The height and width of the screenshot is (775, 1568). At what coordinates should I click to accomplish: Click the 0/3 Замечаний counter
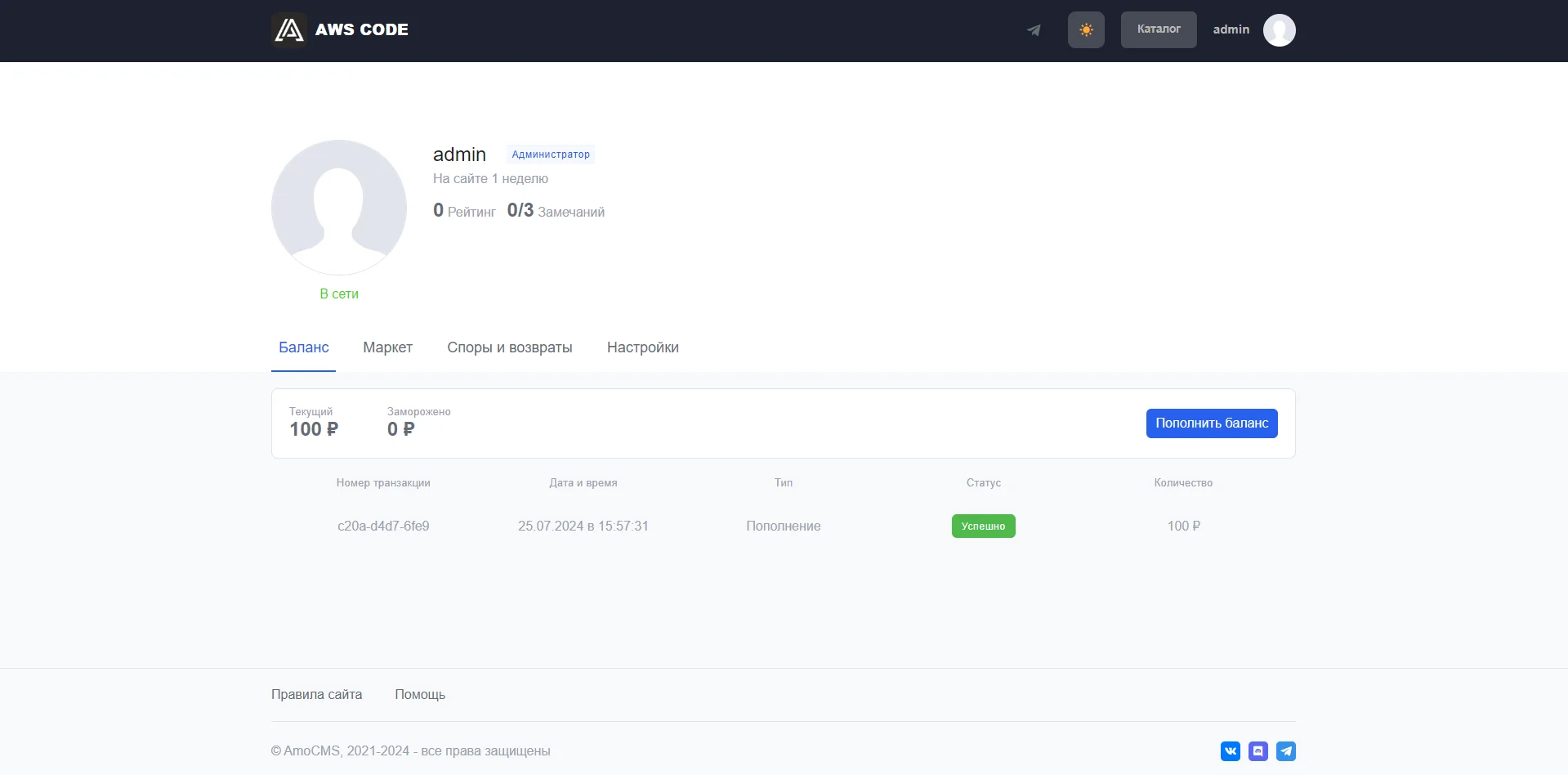556,211
